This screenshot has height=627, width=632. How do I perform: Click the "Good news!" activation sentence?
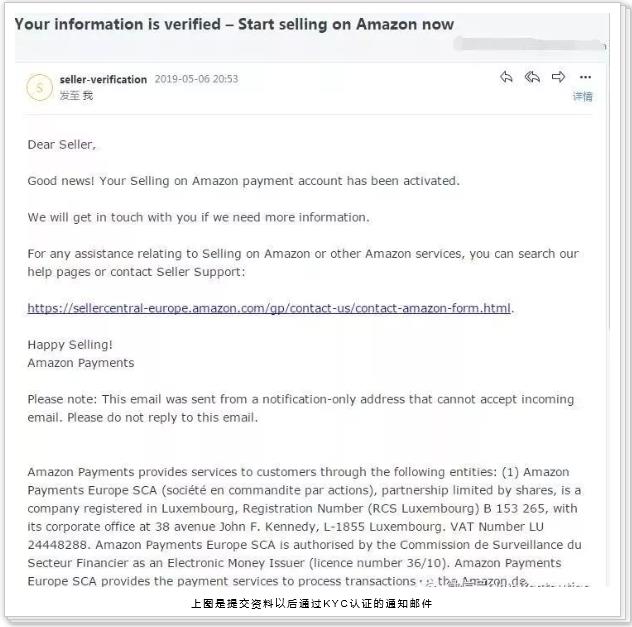243,181
